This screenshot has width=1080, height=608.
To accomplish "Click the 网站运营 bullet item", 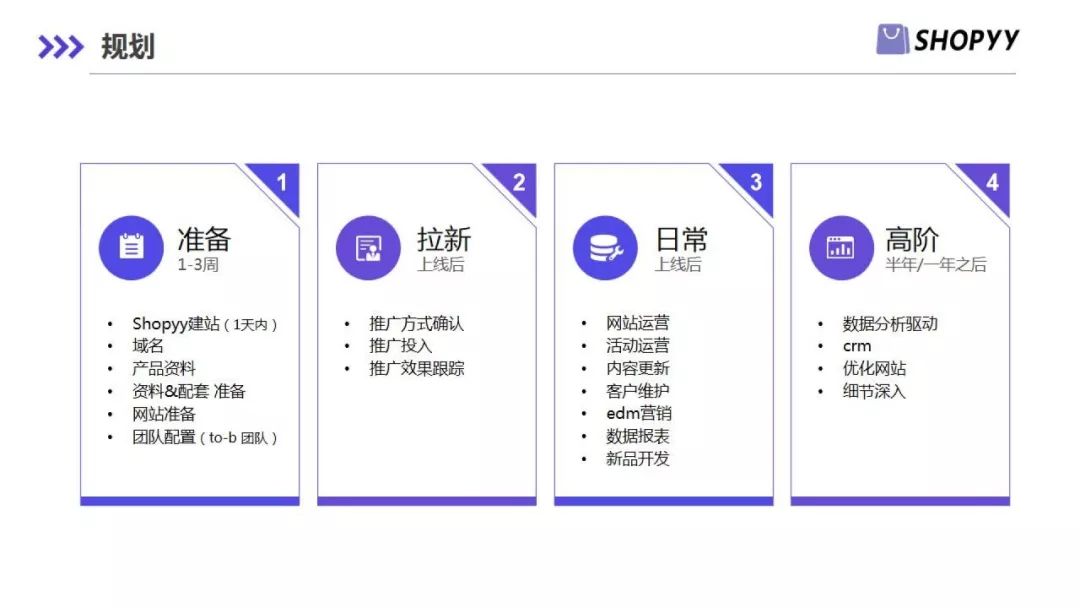I will pos(638,323).
